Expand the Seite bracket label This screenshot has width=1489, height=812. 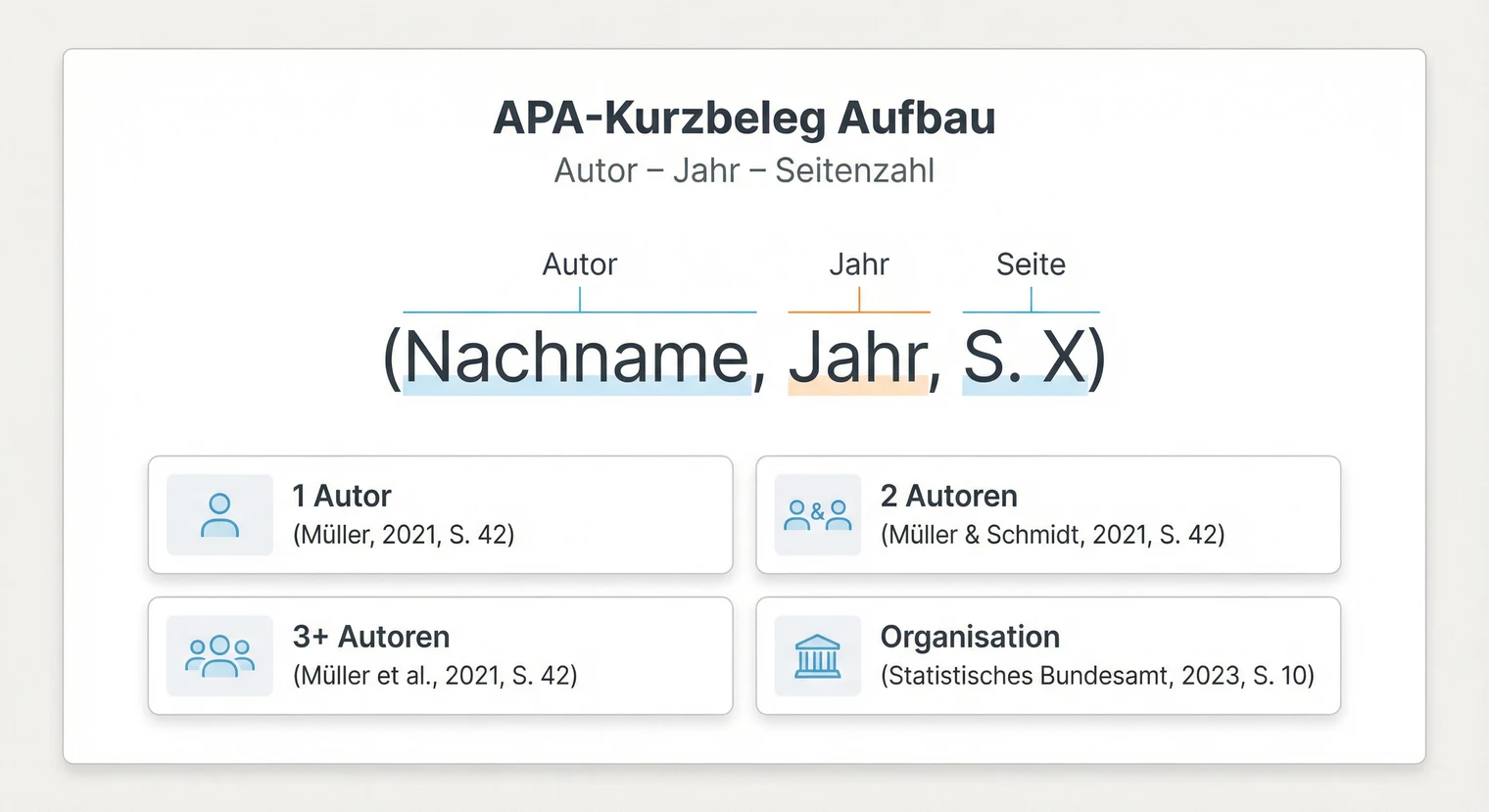click(1031, 263)
